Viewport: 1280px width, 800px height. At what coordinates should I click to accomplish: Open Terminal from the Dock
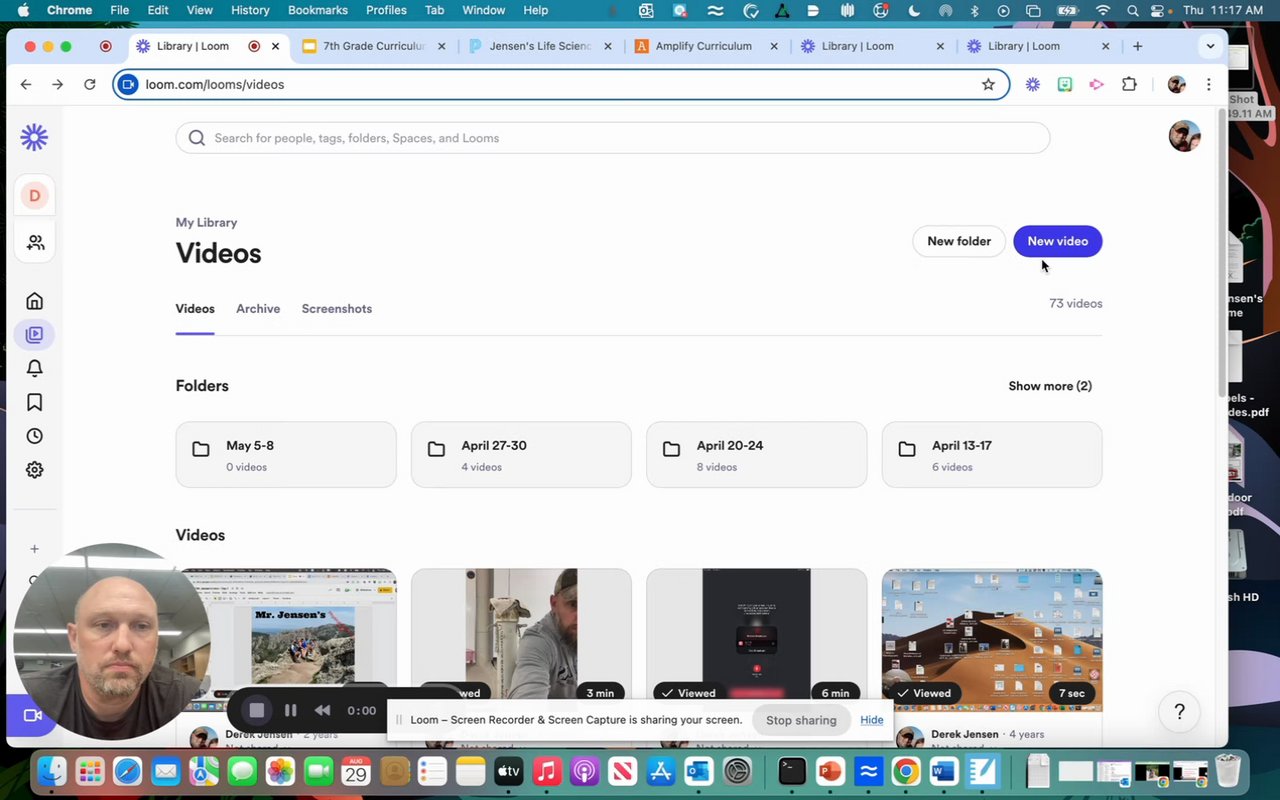(x=792, y=771)
